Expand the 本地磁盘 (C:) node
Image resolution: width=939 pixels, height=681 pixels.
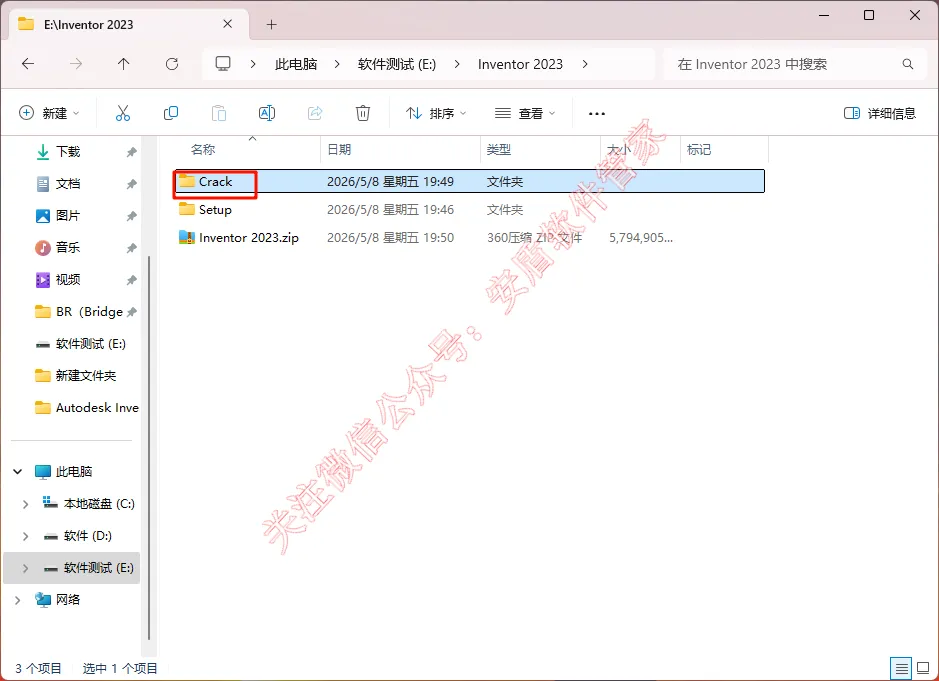click(x=25, y=504)
